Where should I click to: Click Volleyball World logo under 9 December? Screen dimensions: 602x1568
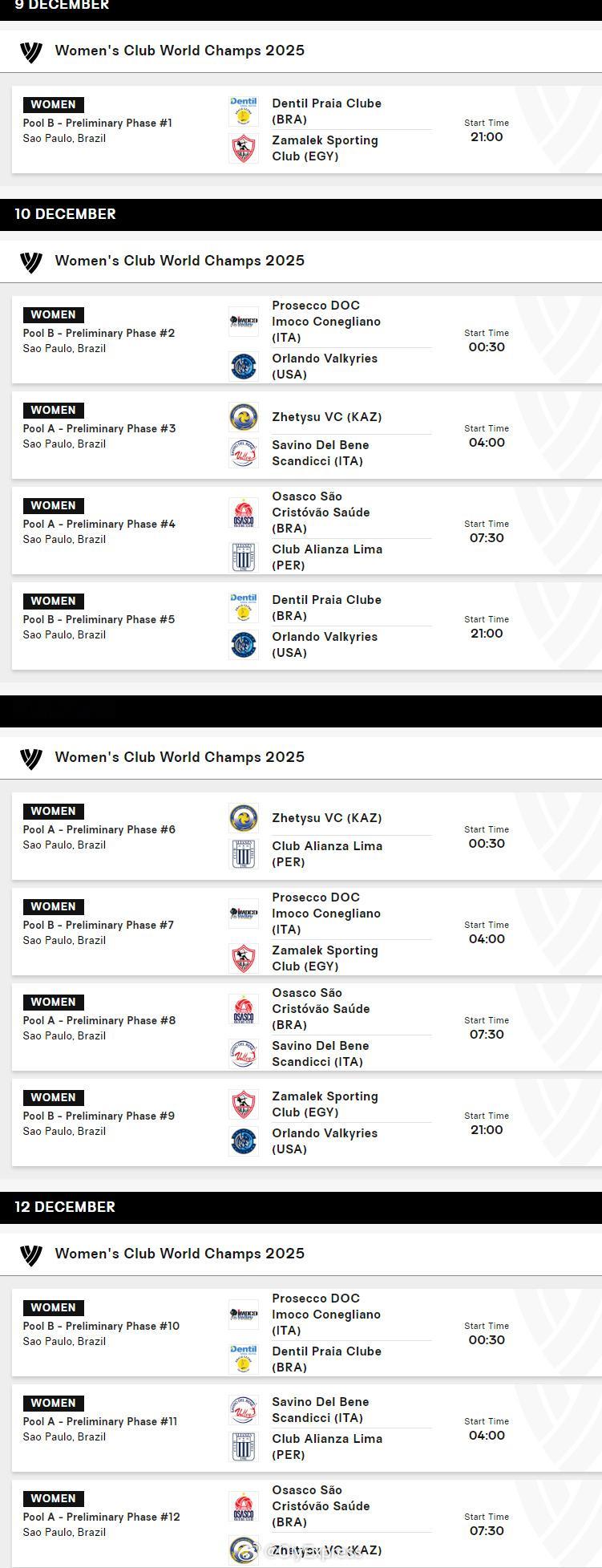[x=30, y=51]
